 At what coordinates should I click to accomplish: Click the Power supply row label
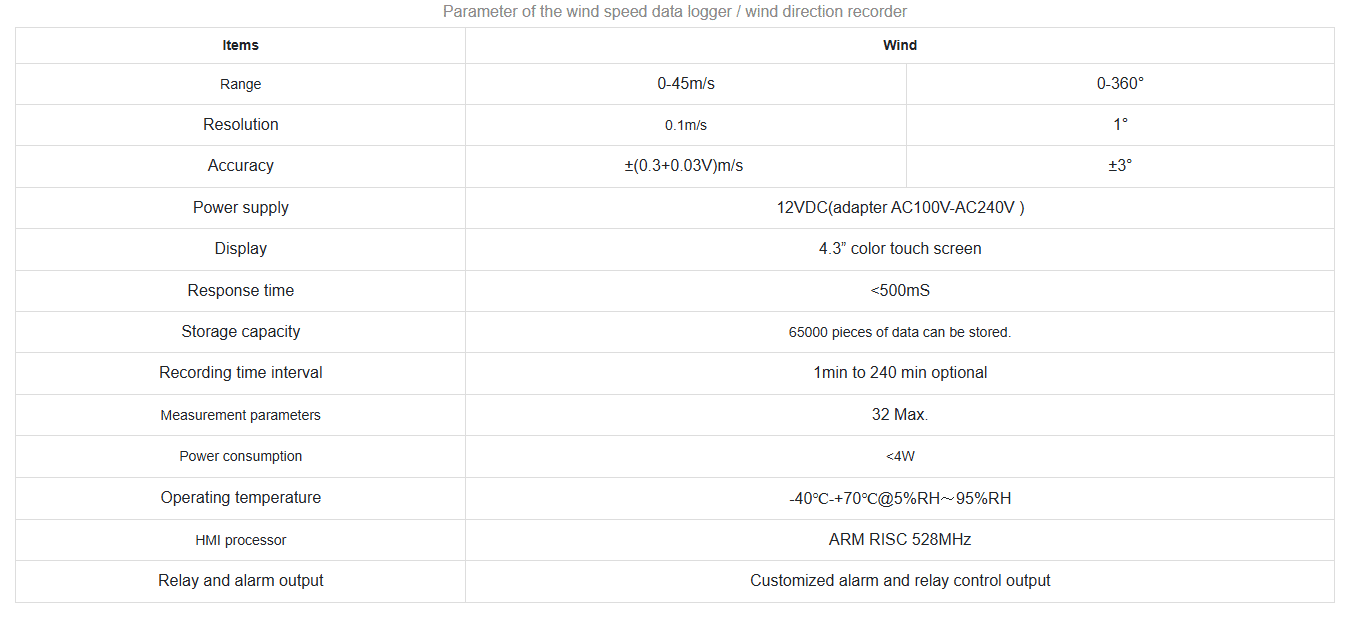240,208
